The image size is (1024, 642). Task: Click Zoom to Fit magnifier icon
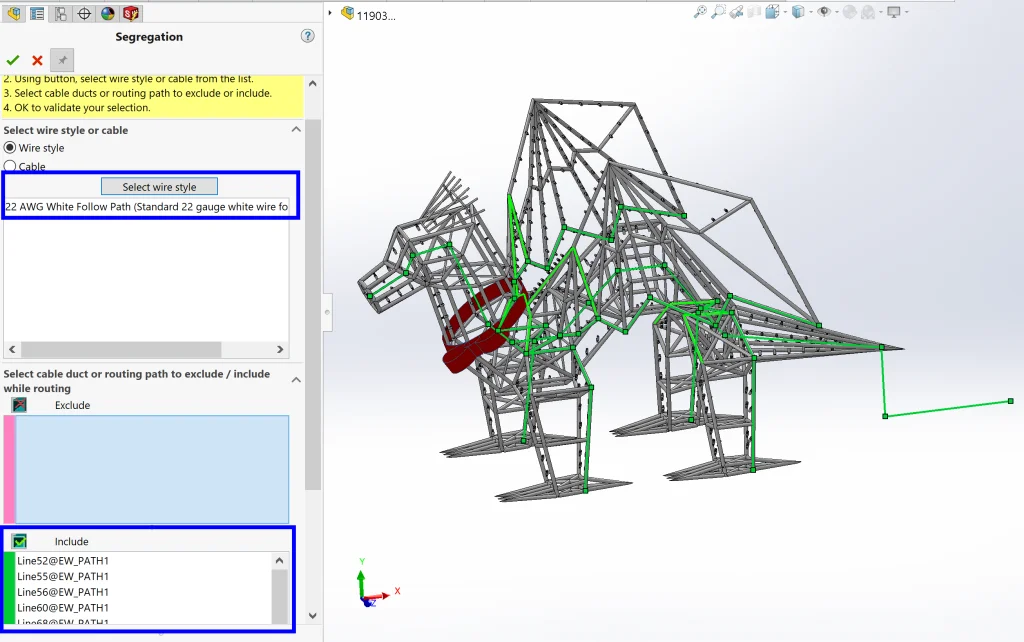(x=700, y=12)
